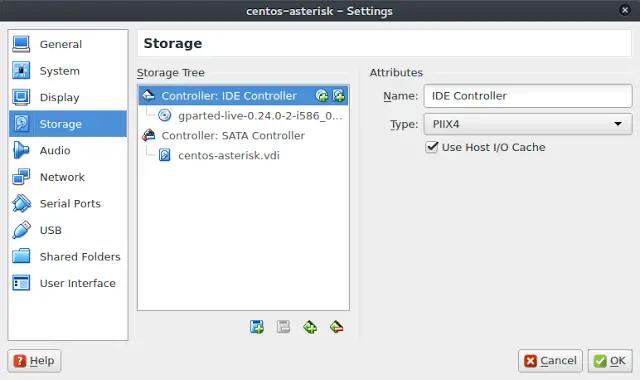Click the System chip icon
This screenshot has height=380, width=640.
pyautogui.click(x=21, y=71)
